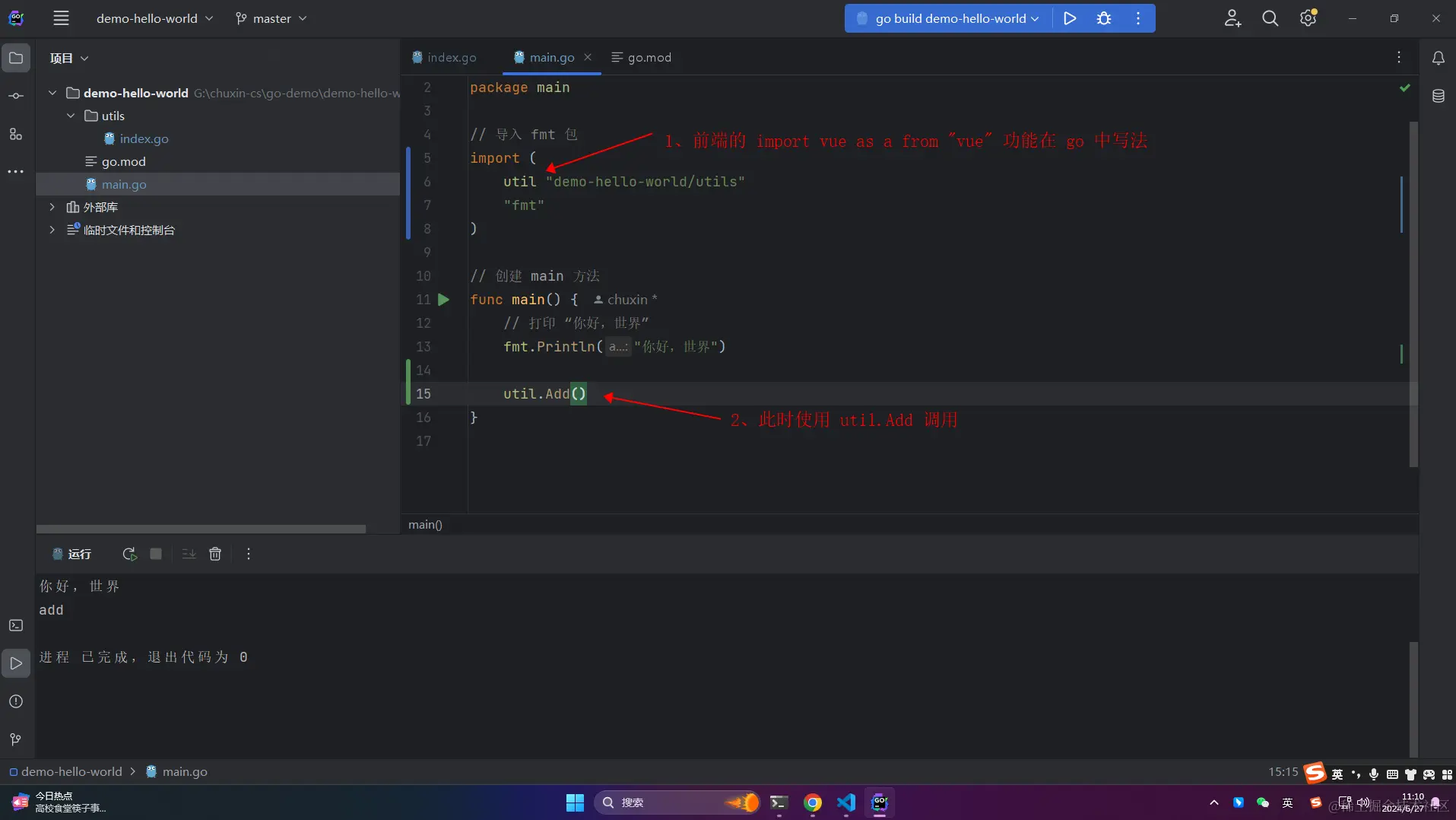This screenshot has height=820, width=1456.
Task: Open Google Chrome from taskbar
Action: [812, 803]
